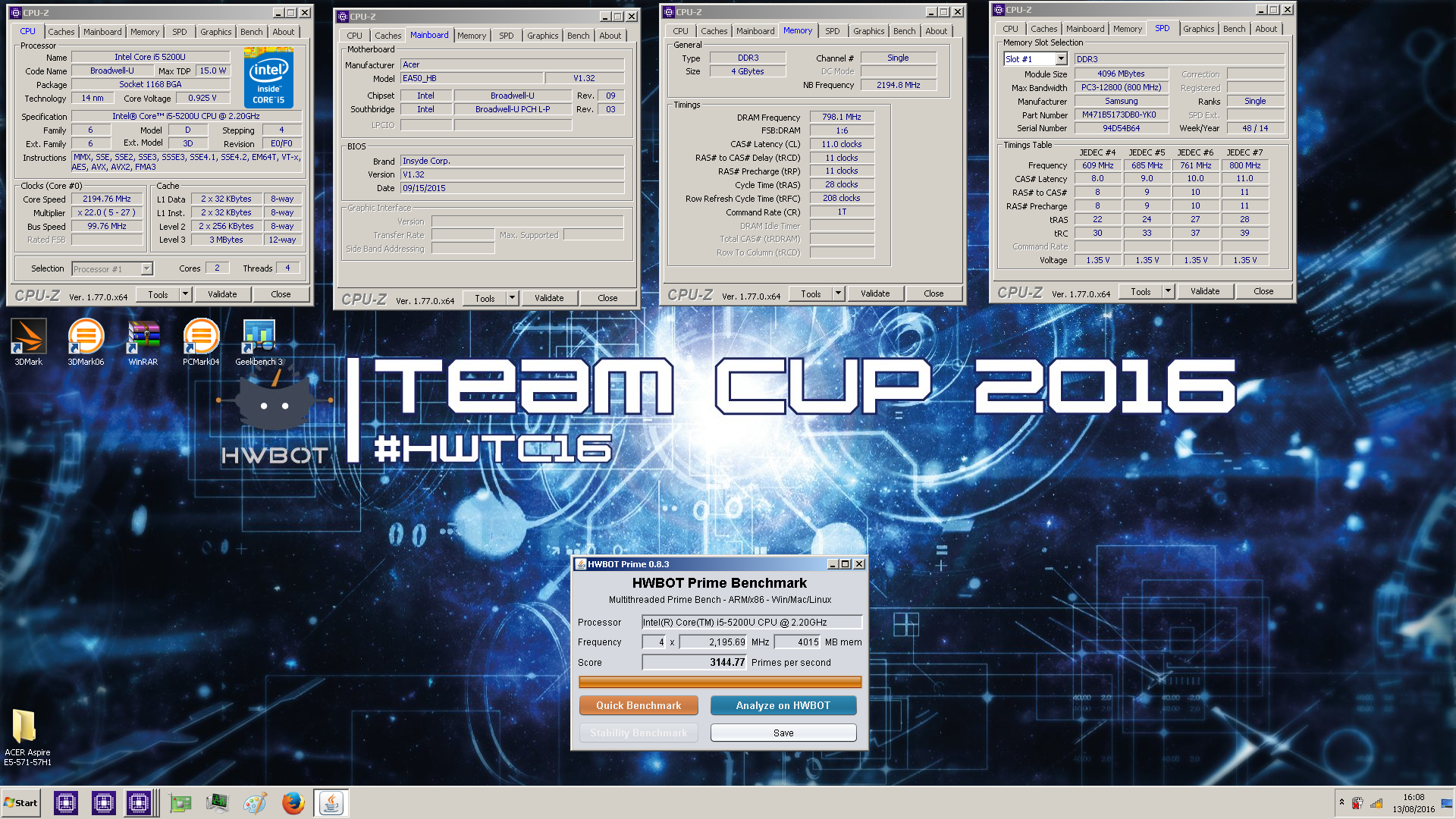
Task: Click the Multiplier value x 22.0 ( 5 - 27 )
Action: pyautogui.click(x=107, y=212)
